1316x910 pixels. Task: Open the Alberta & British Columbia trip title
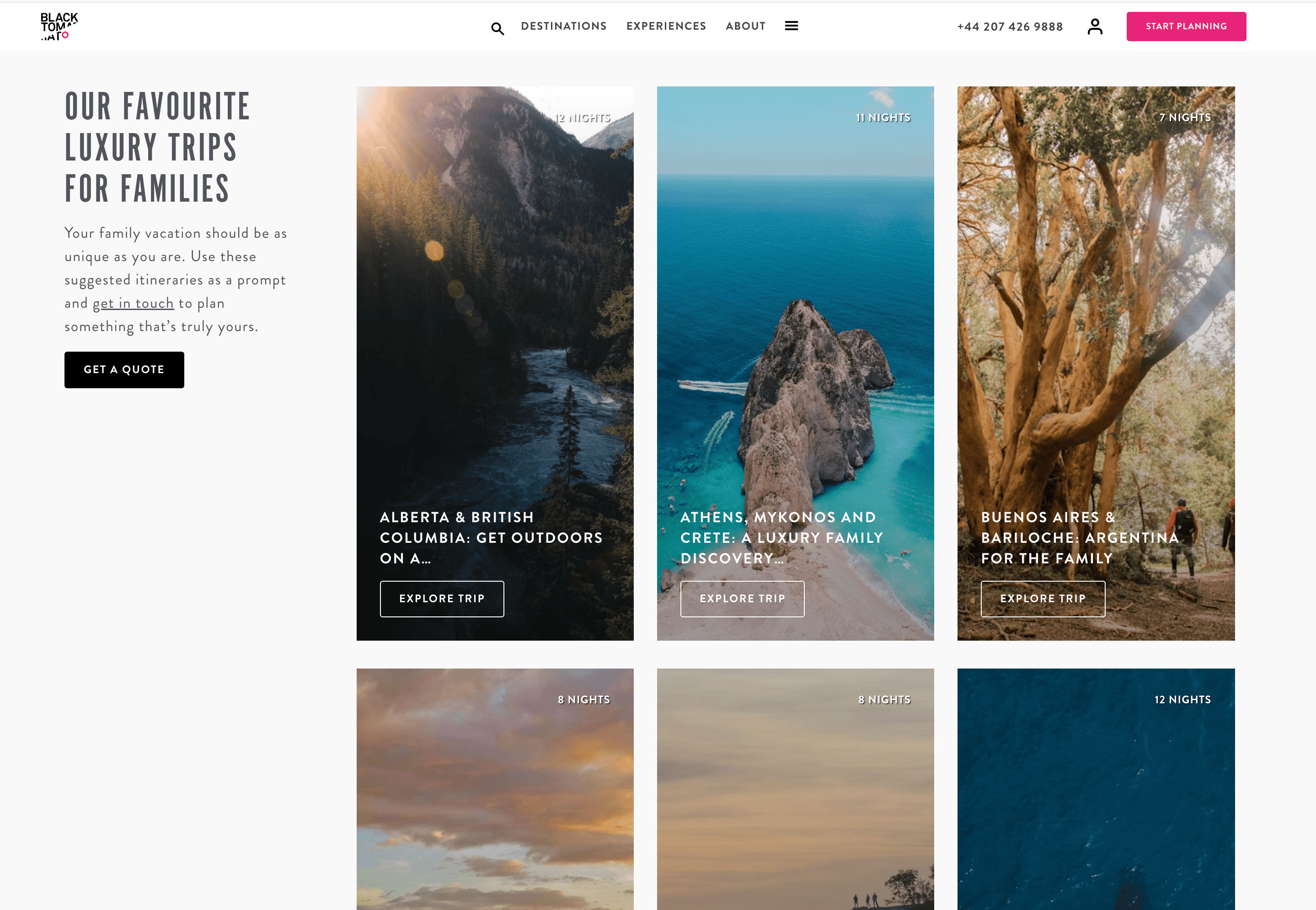490,537
